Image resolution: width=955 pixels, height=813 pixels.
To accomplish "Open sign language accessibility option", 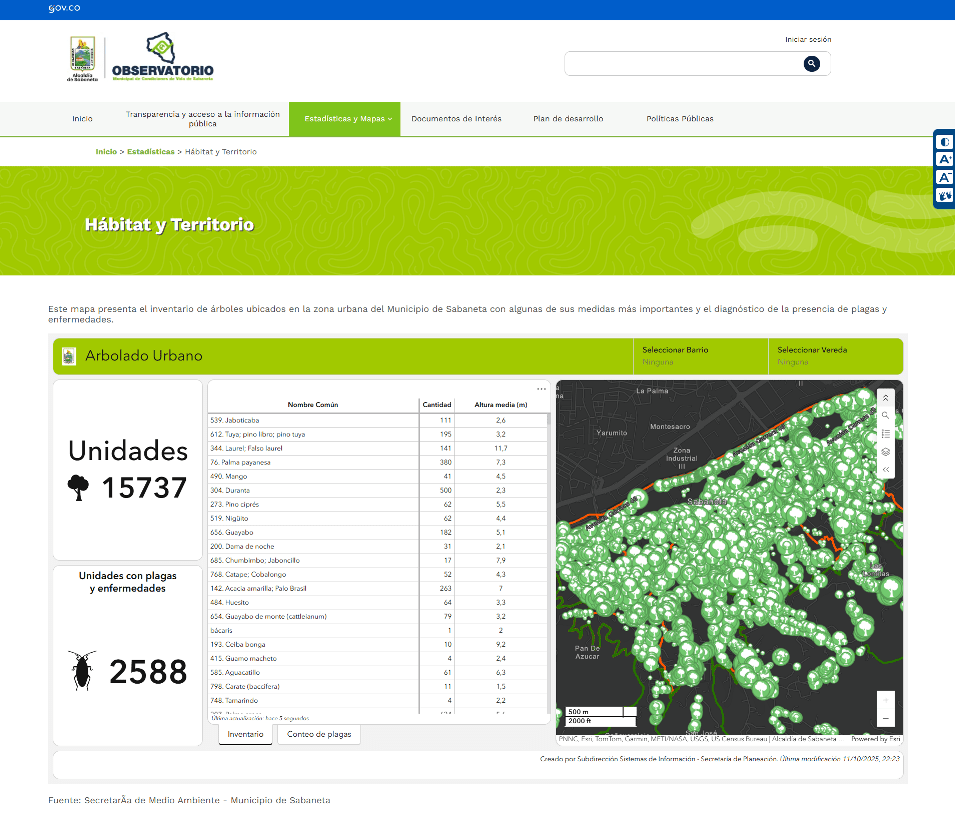I will click(x=945, y=196).
